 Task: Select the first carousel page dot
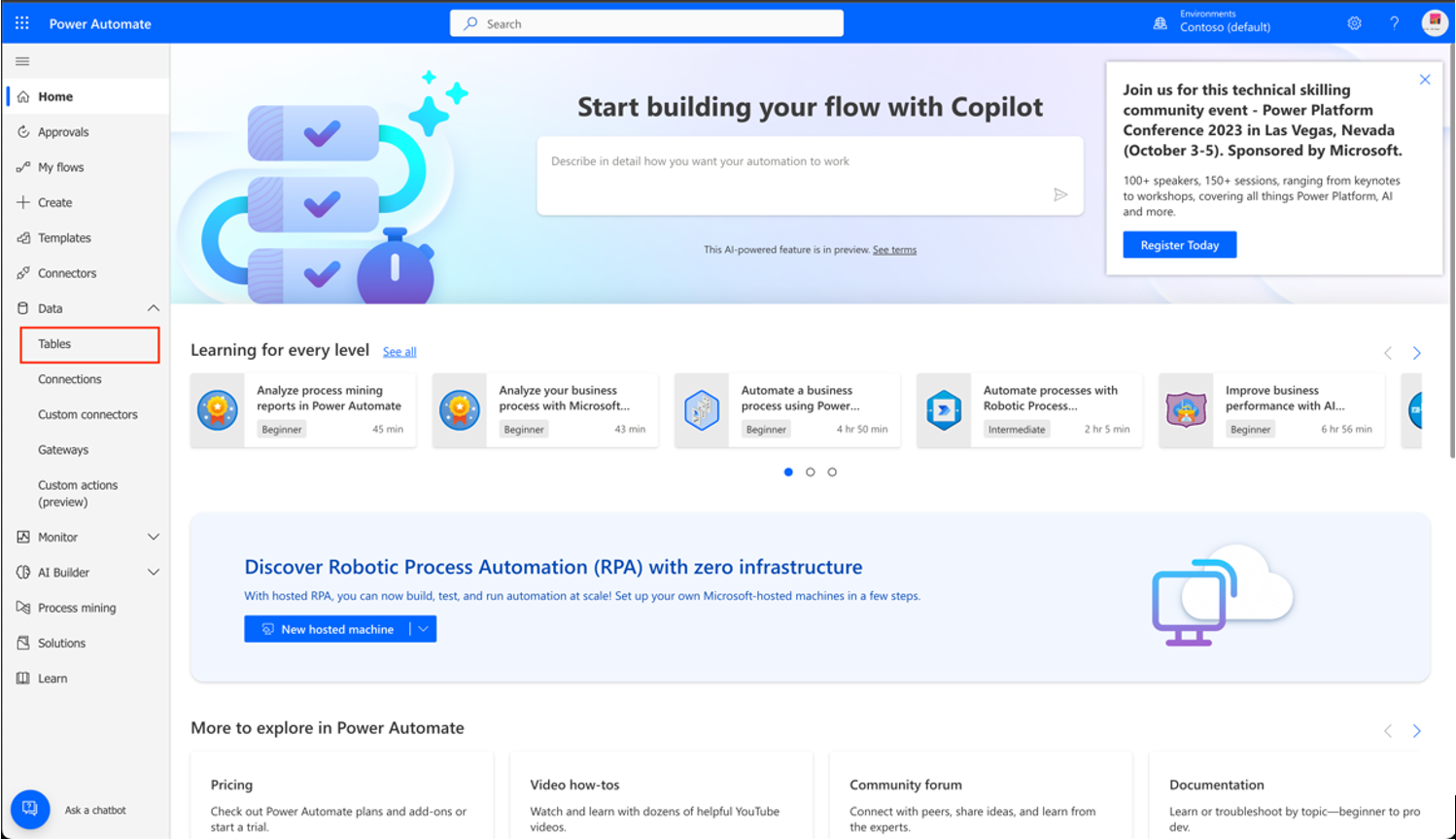(x=788, y=472)
